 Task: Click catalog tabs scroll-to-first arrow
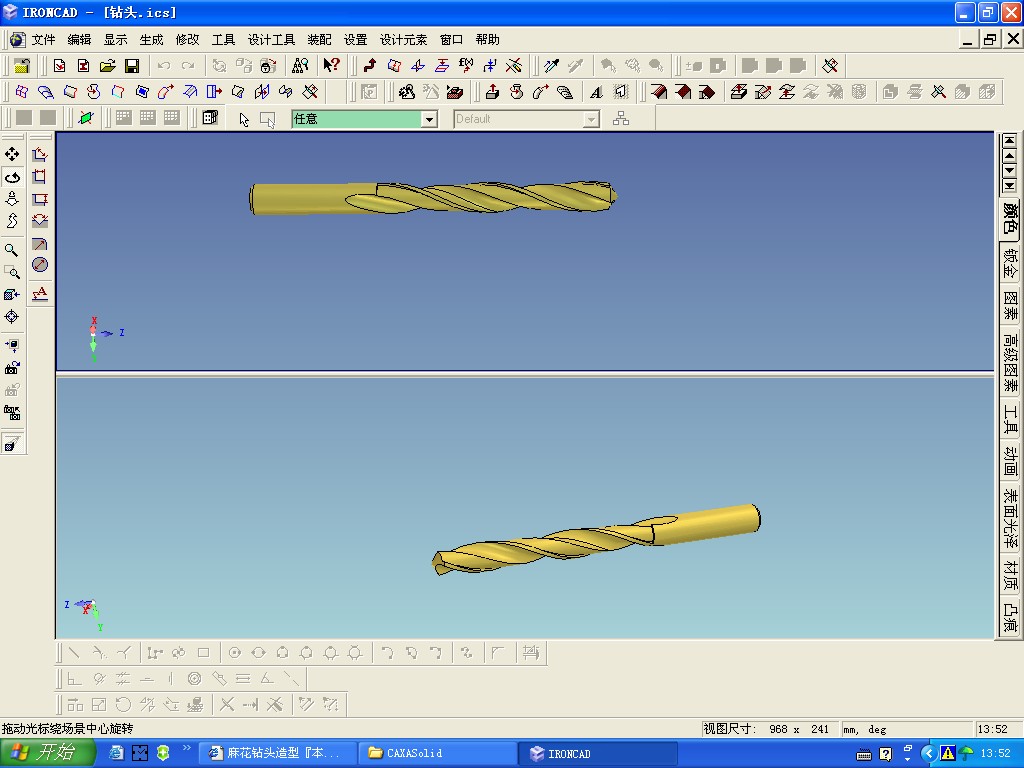click(1010, 140)
